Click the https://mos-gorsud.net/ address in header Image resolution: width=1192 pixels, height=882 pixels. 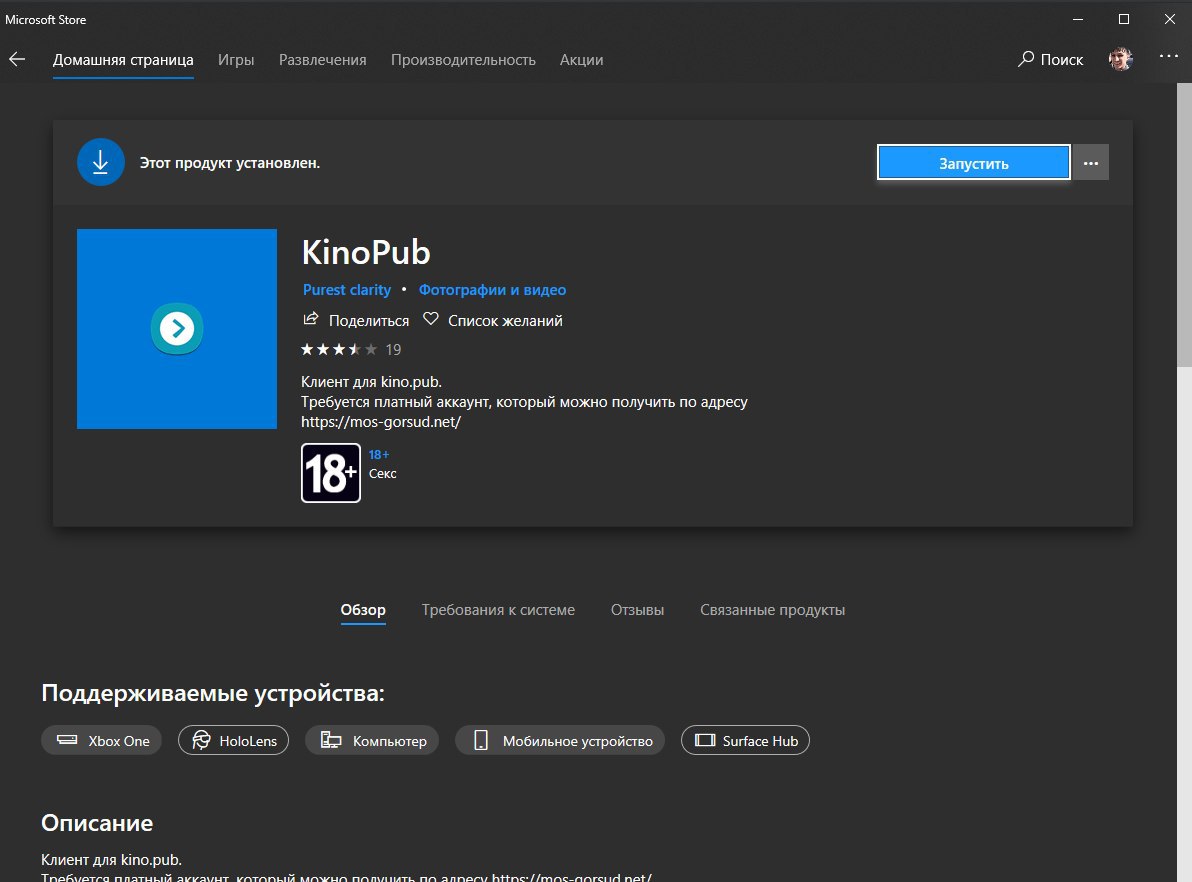click(x=381, y=422)
